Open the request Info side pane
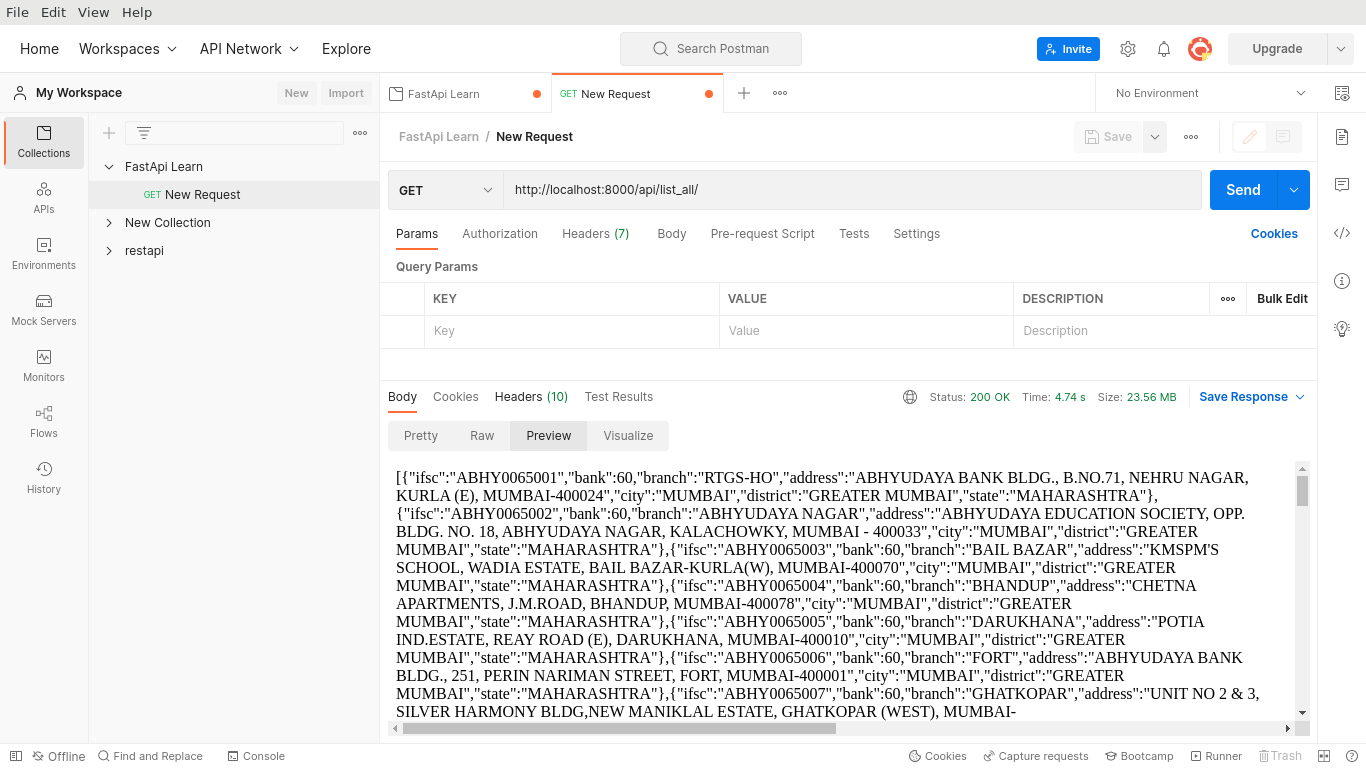This screenshot has height=768, width=1366. [1342, 281]
